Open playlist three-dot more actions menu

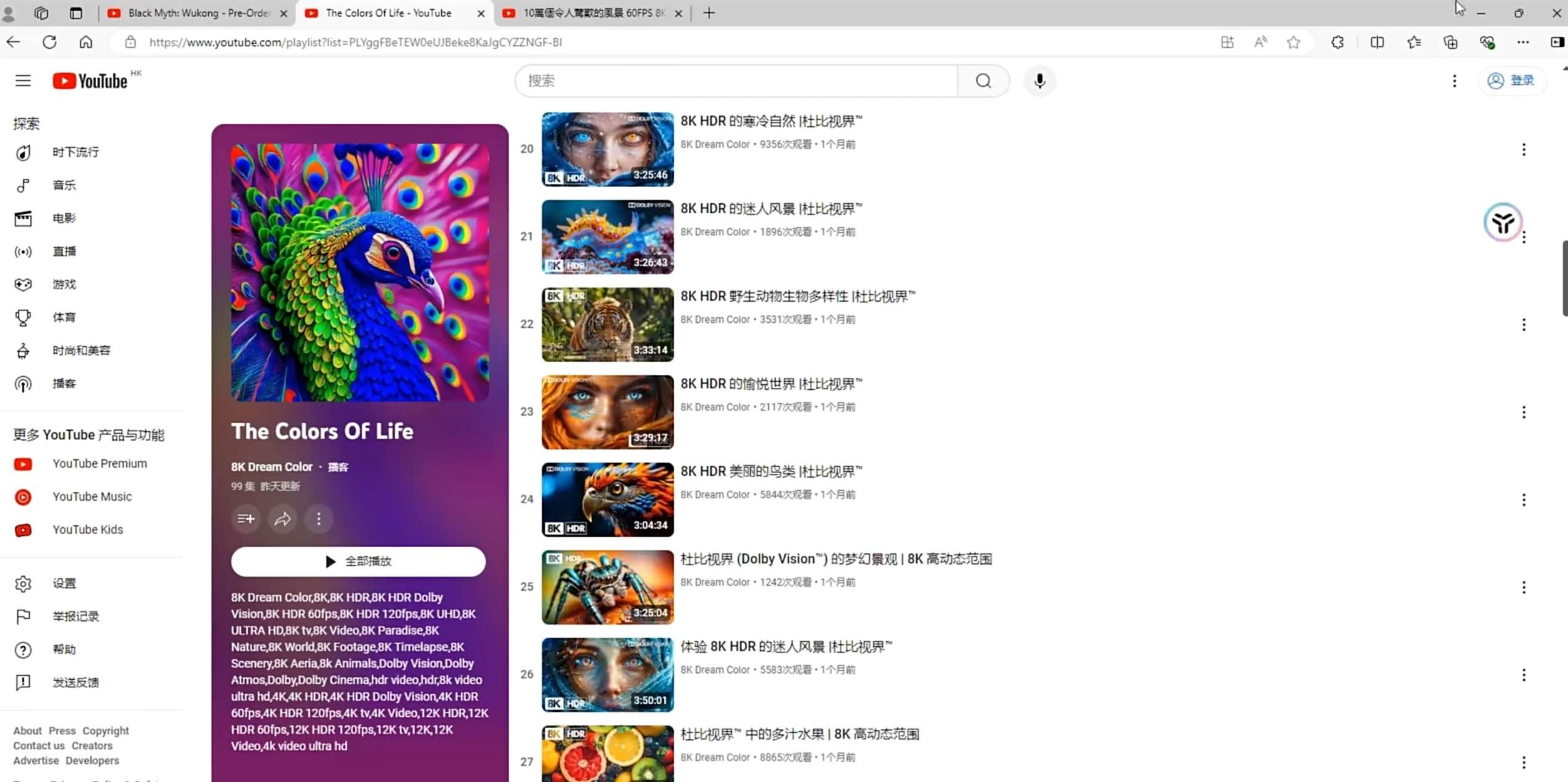tap(318, 519)
